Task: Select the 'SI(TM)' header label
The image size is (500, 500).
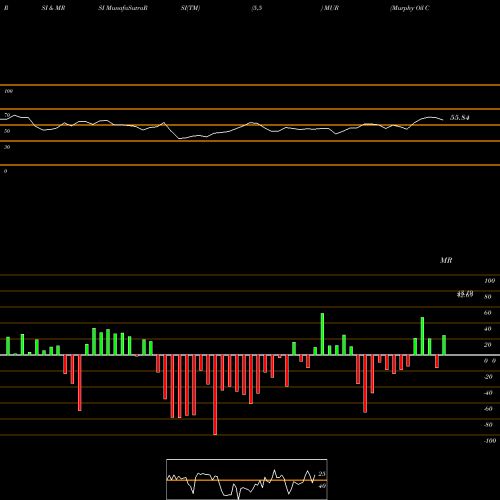Action: (x=190, y=8)
